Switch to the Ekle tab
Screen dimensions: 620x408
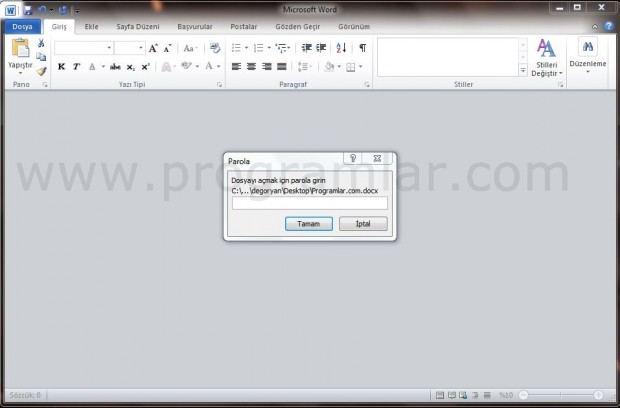point(91,27)
